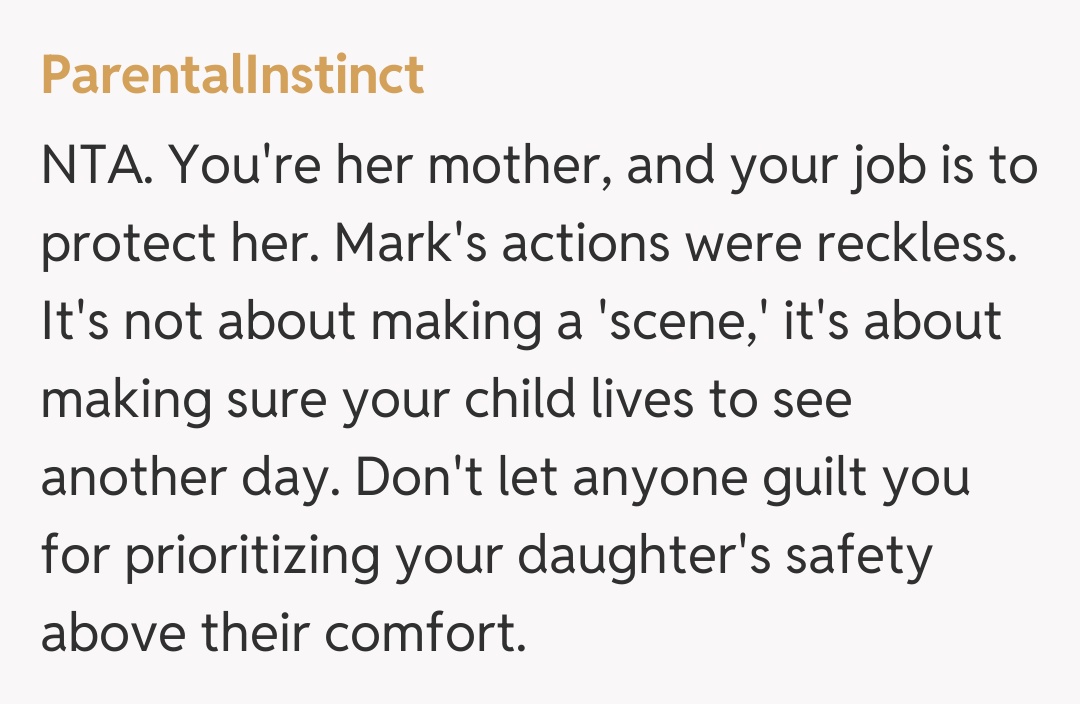Click the "NTA" verdict at comment start
Screen dimensions: 1080x704
[x=94, y=167]
